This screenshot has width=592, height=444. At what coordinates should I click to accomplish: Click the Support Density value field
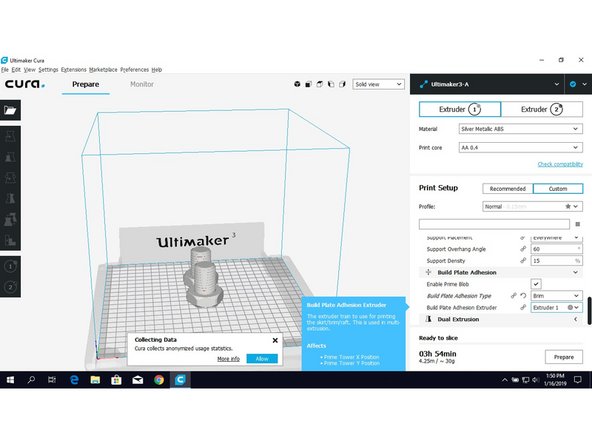(556, 261)
